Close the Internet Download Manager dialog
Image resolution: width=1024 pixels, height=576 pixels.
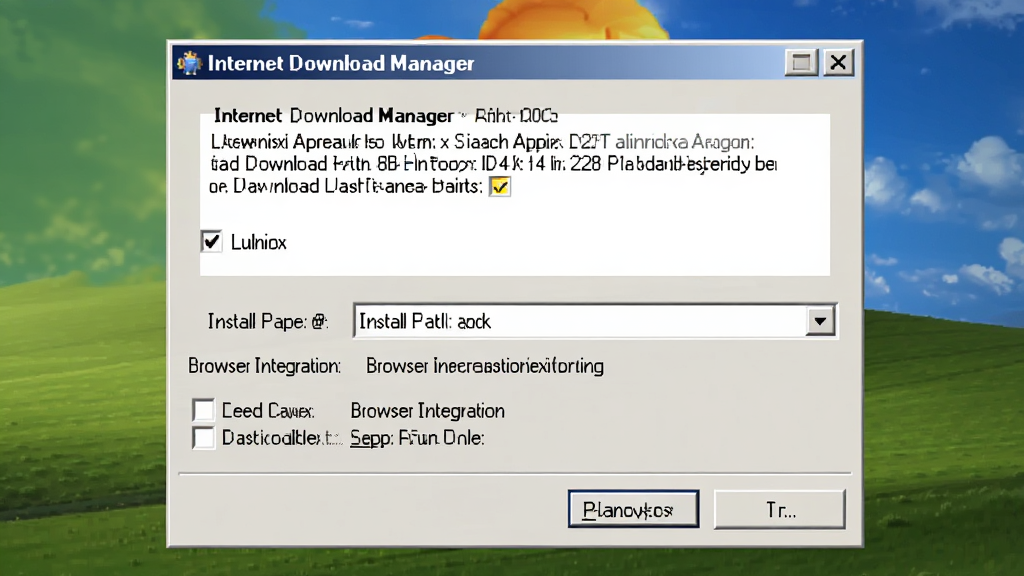click(x=839, y=63)
